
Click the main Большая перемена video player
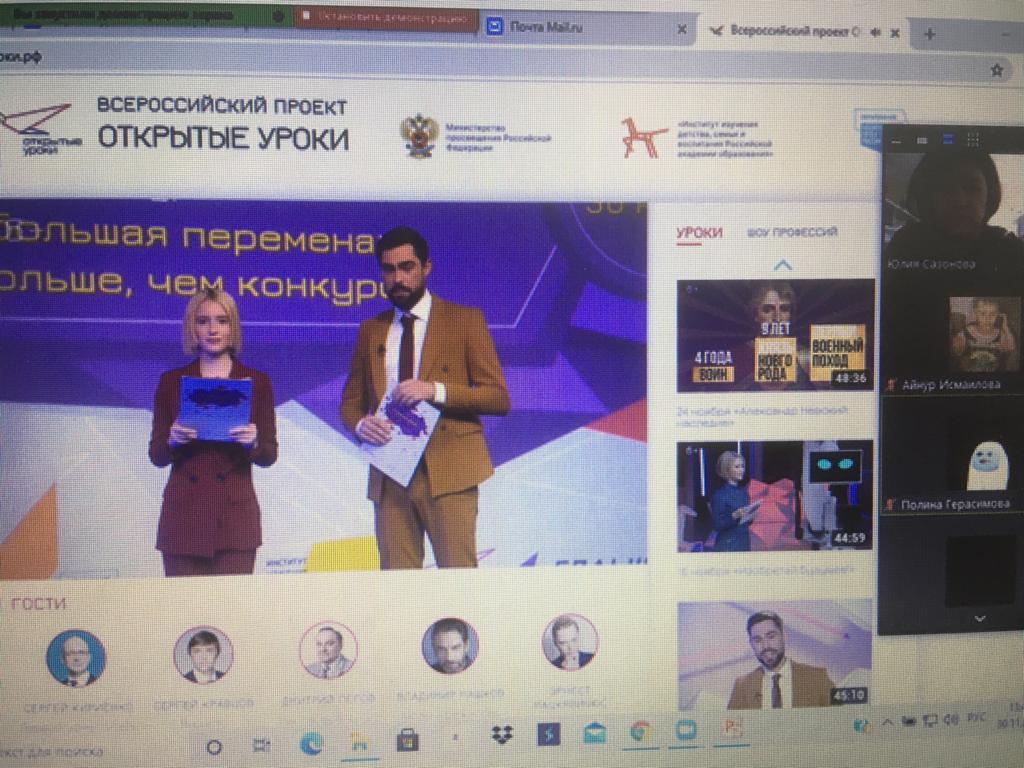323,389
